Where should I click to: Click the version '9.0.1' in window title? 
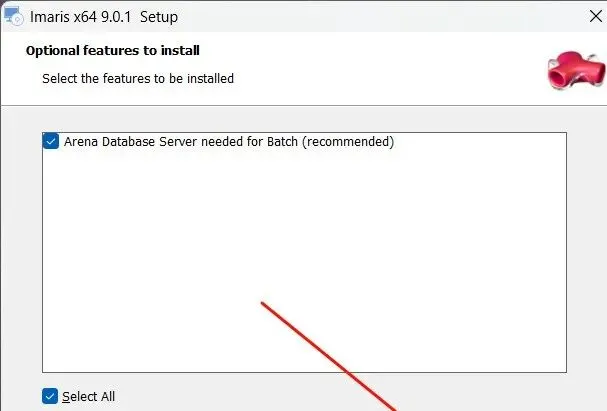coord(116,17)
